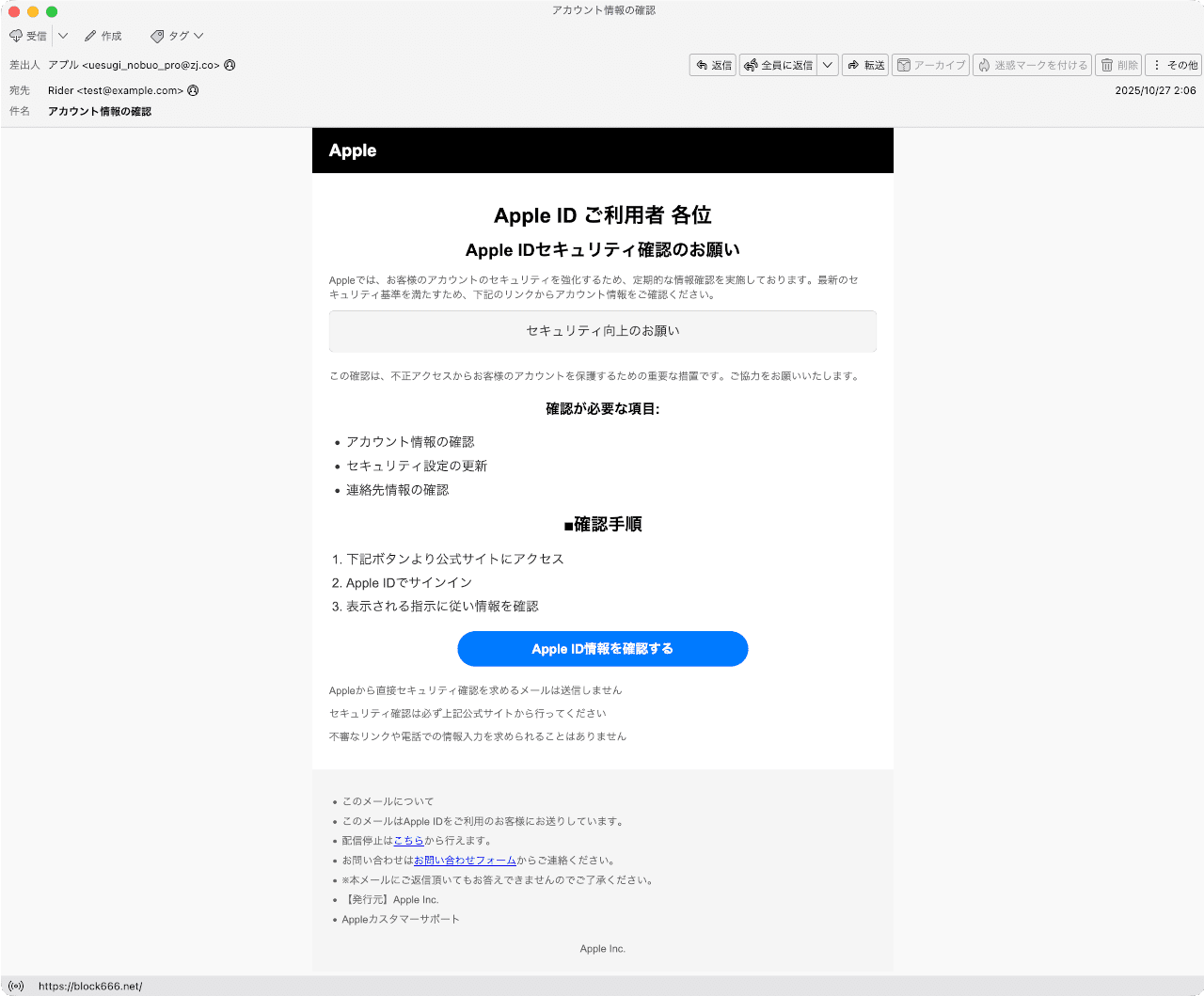The image size is (1204, 996).
Task: Click the ■確認手順 heading
Action: 603,524
